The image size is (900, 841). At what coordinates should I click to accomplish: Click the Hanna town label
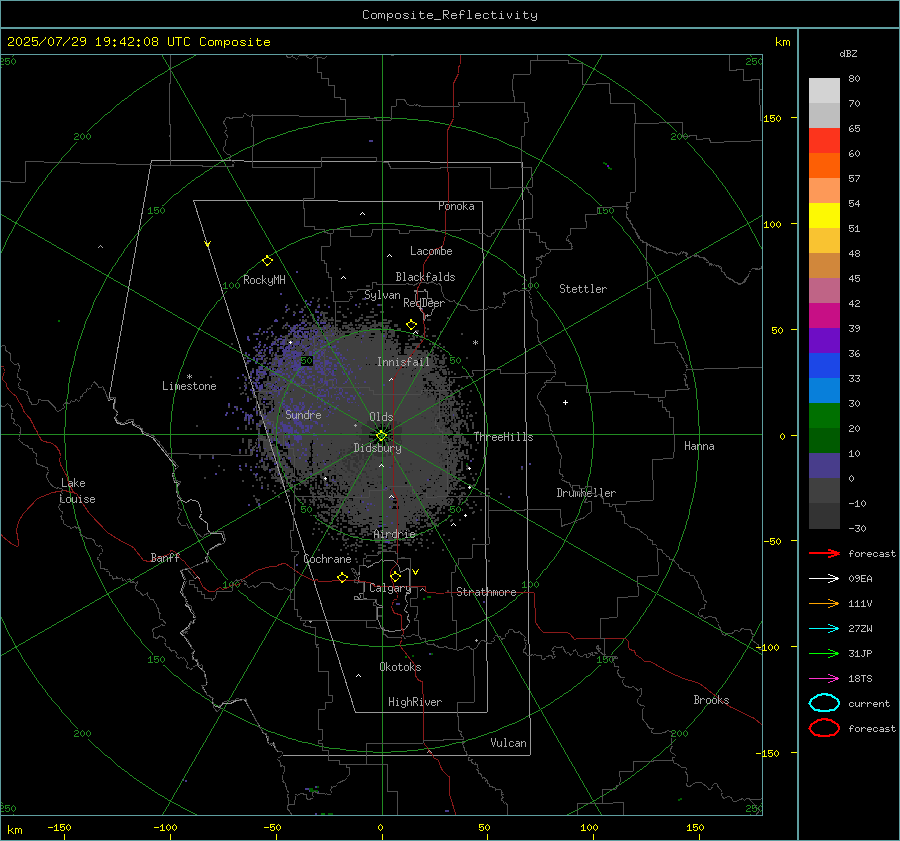click(699, 446)
